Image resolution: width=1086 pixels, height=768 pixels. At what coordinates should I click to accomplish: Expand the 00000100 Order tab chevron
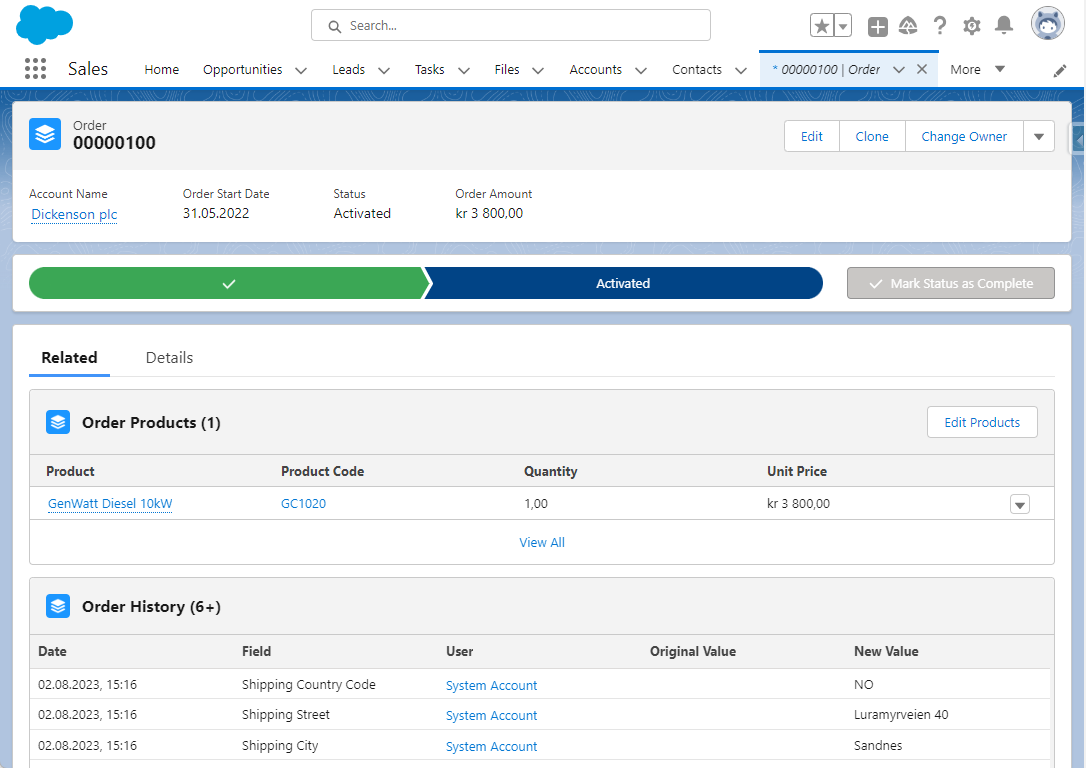point(899,70)
